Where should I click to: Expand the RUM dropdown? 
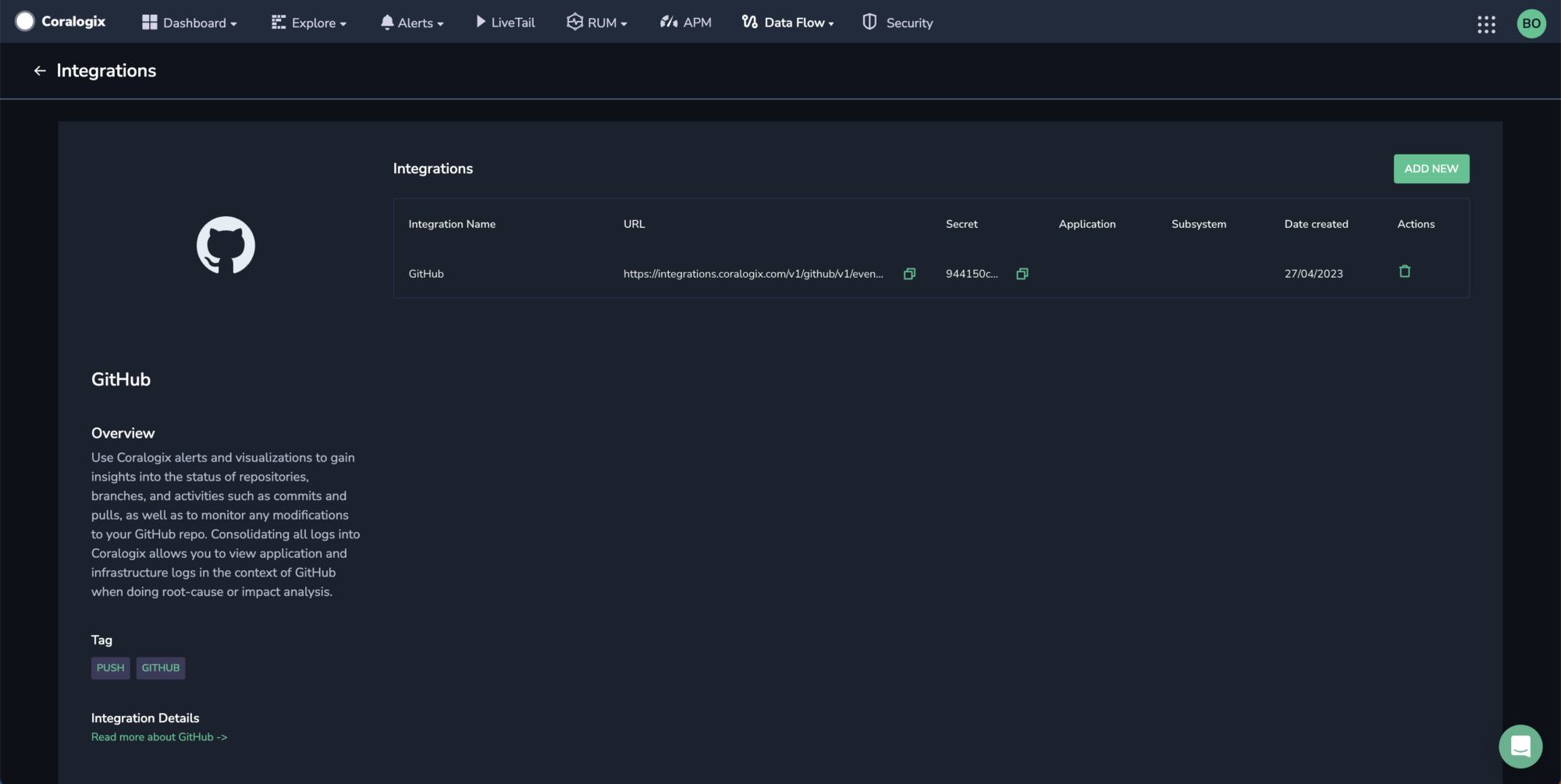pyautogui.click(x=597, y=23)
